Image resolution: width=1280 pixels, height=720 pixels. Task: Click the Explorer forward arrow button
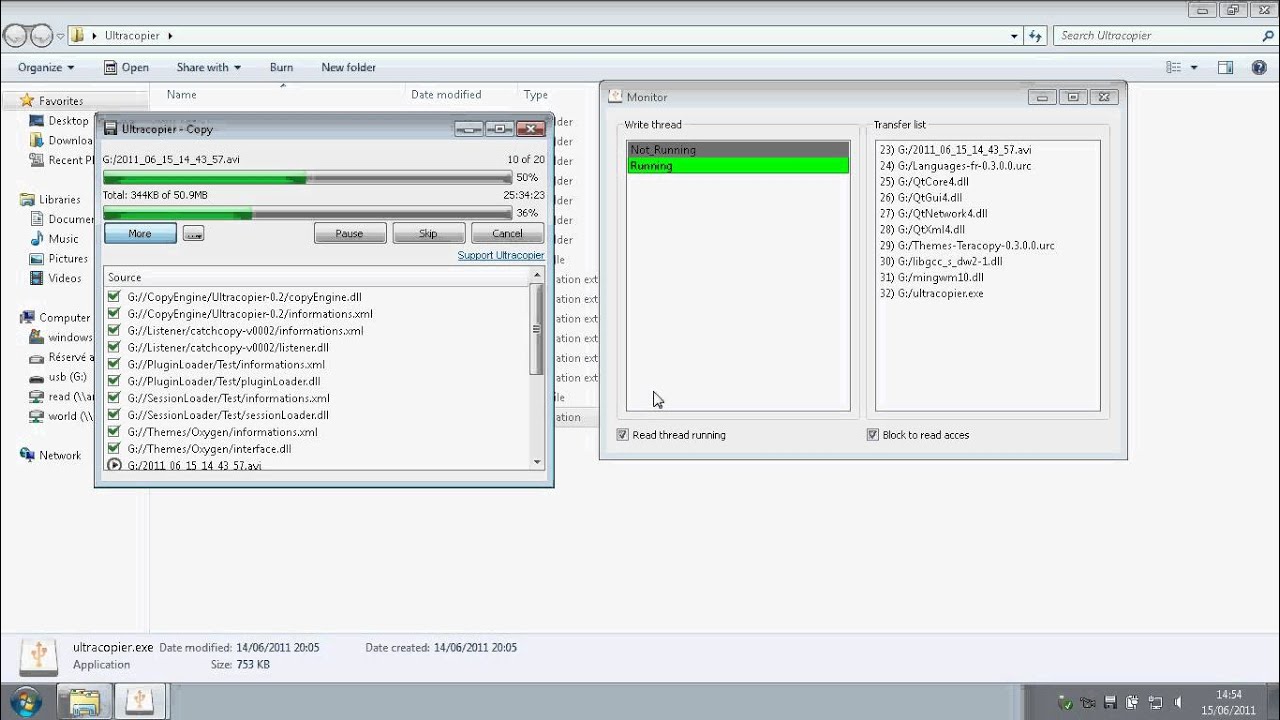point(41,36)
